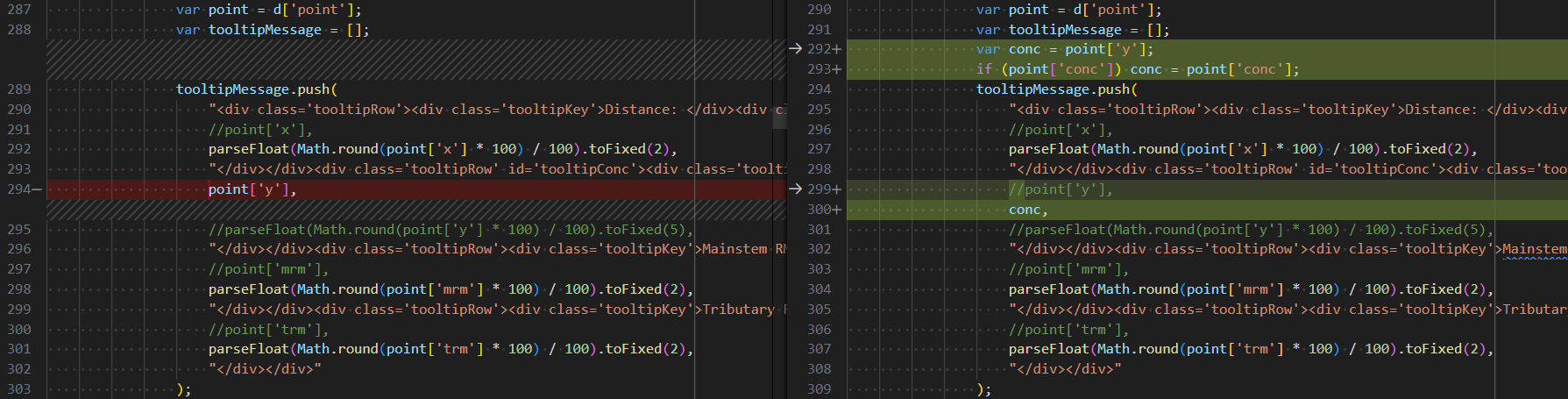Click right pane line number 300+
Screen dimensions: 1568x399
824,210
